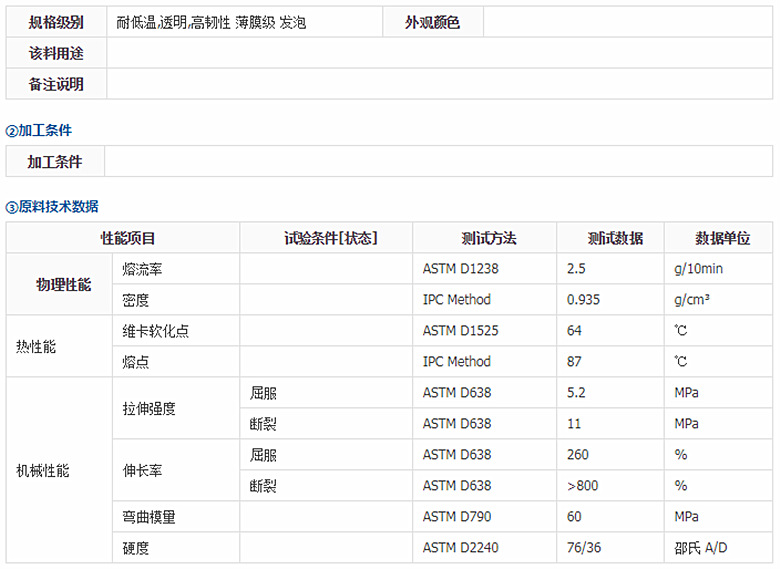Click the ③原料技术数据 section heading
The image size is (780, 569).
pyautogui.click(x=52, y=207)
